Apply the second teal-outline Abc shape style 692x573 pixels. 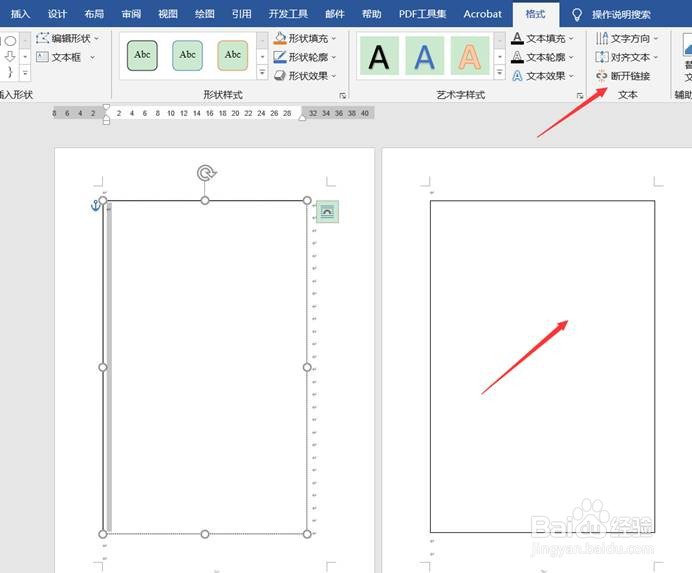pos(188,55)
